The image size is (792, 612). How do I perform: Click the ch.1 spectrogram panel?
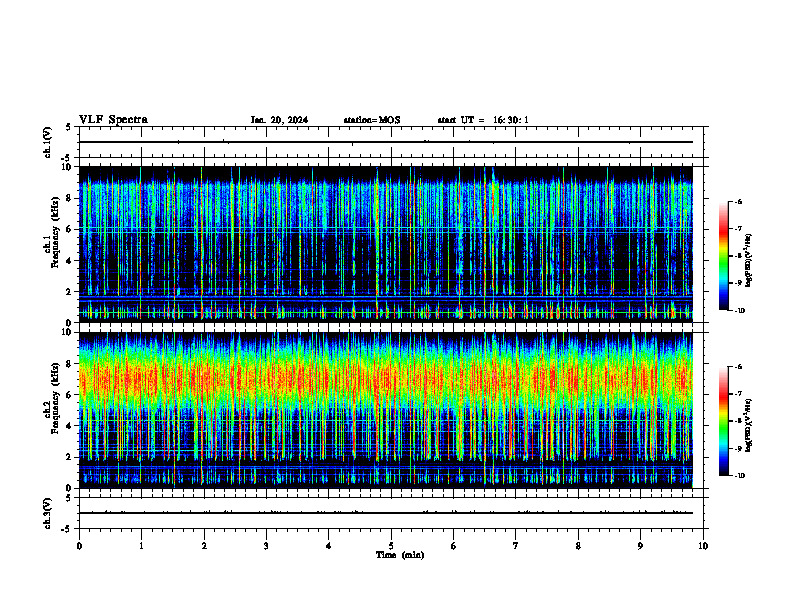[385, 244]
